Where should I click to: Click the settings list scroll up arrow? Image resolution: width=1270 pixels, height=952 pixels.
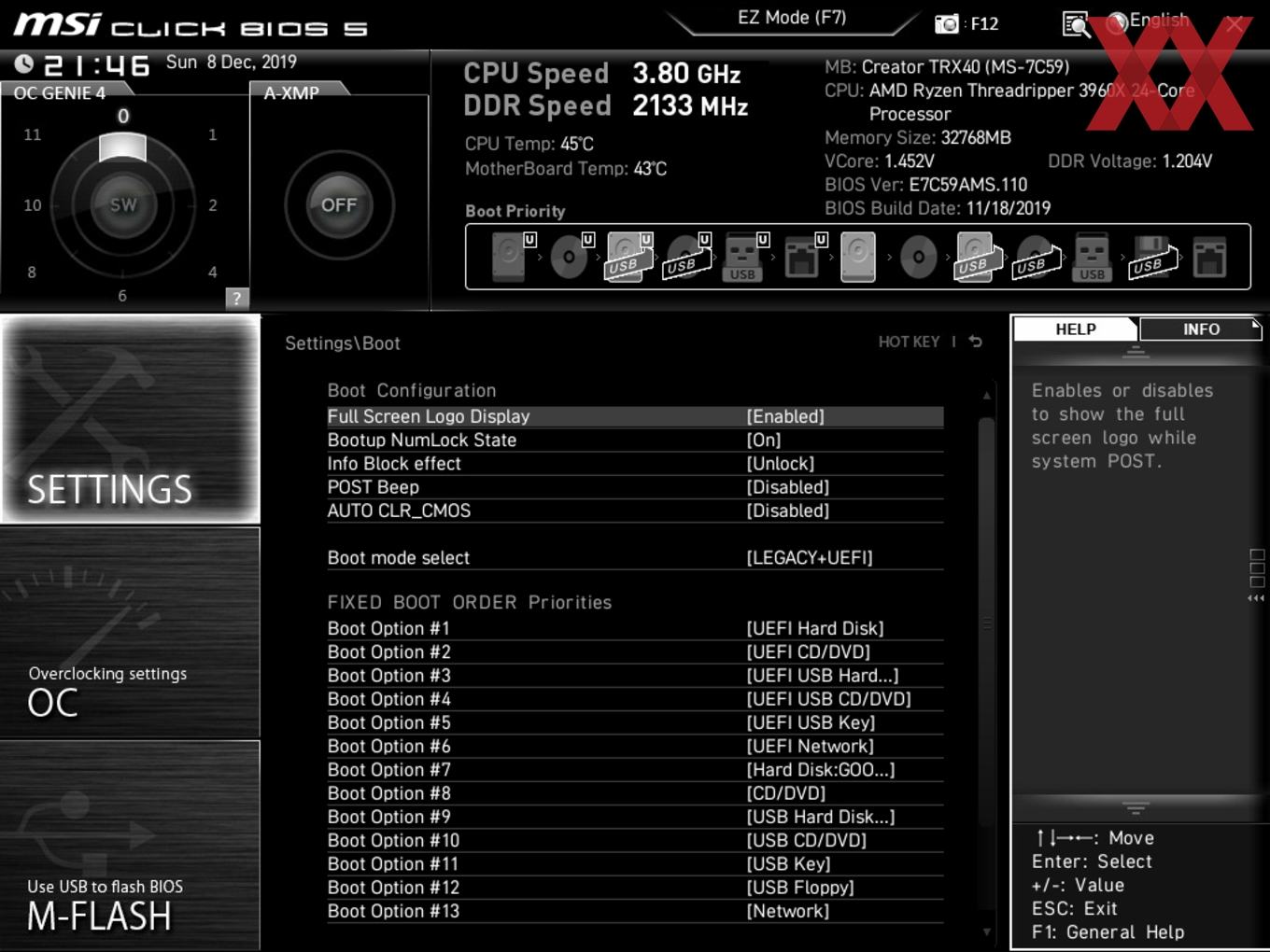986,396
